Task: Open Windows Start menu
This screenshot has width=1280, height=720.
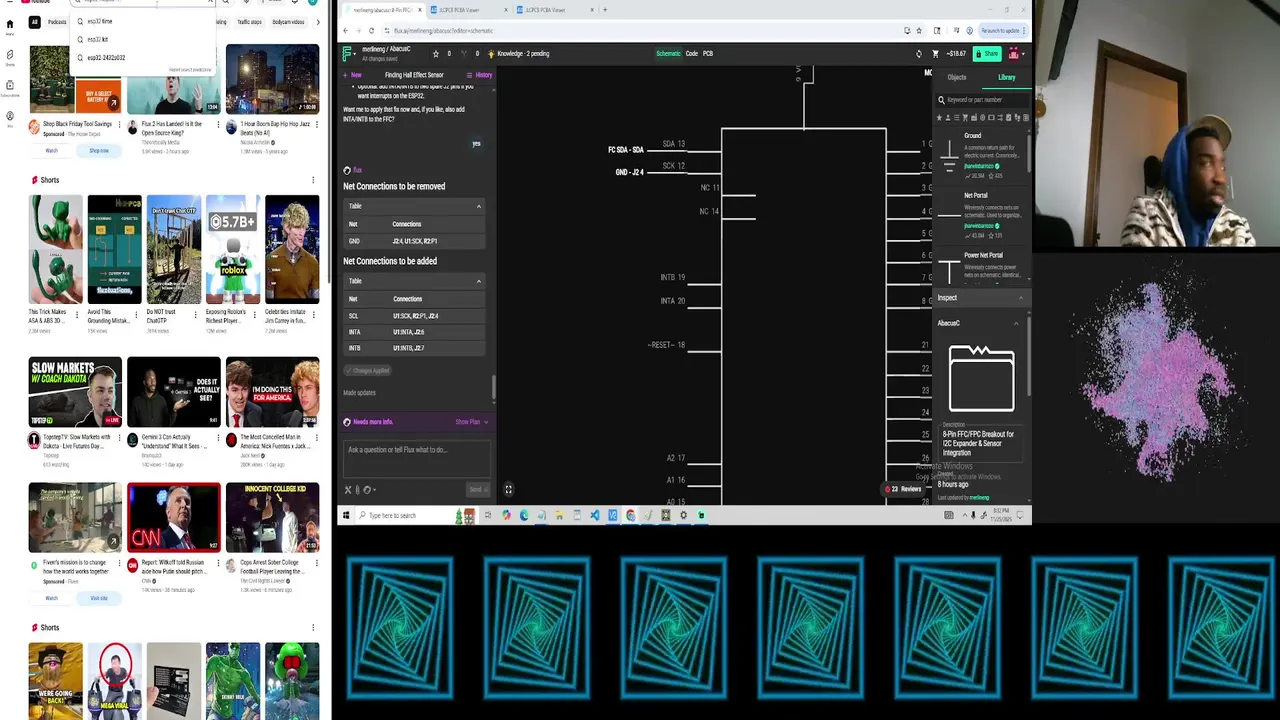Action: pos(346,515)
